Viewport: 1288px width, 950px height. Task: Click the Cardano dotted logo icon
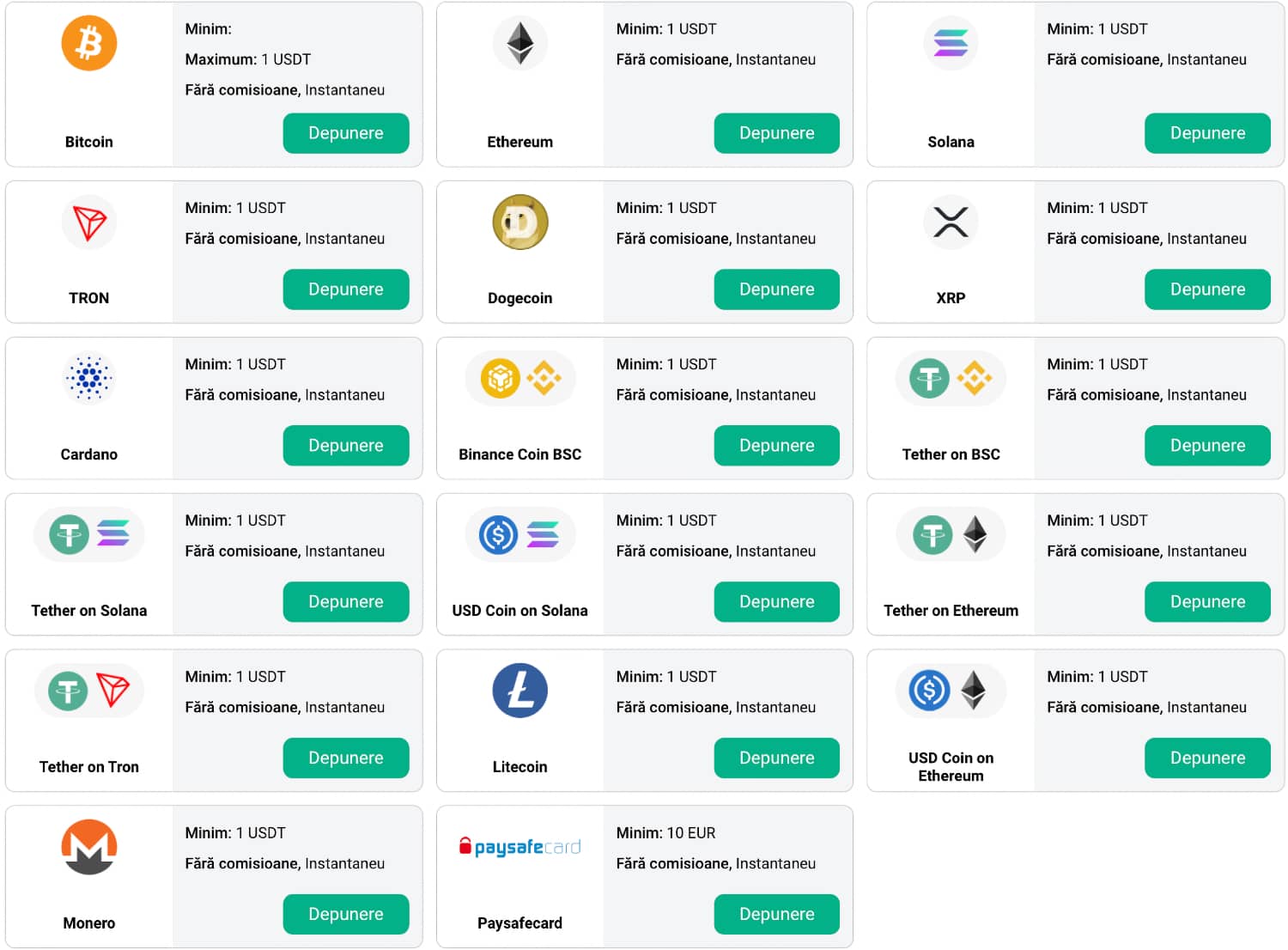pyautogui.click(x=89, y=378)
